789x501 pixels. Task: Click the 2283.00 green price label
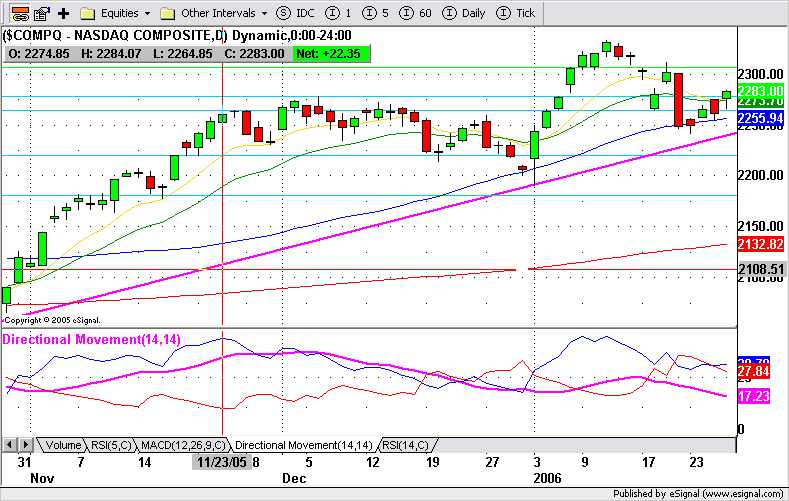760,91
